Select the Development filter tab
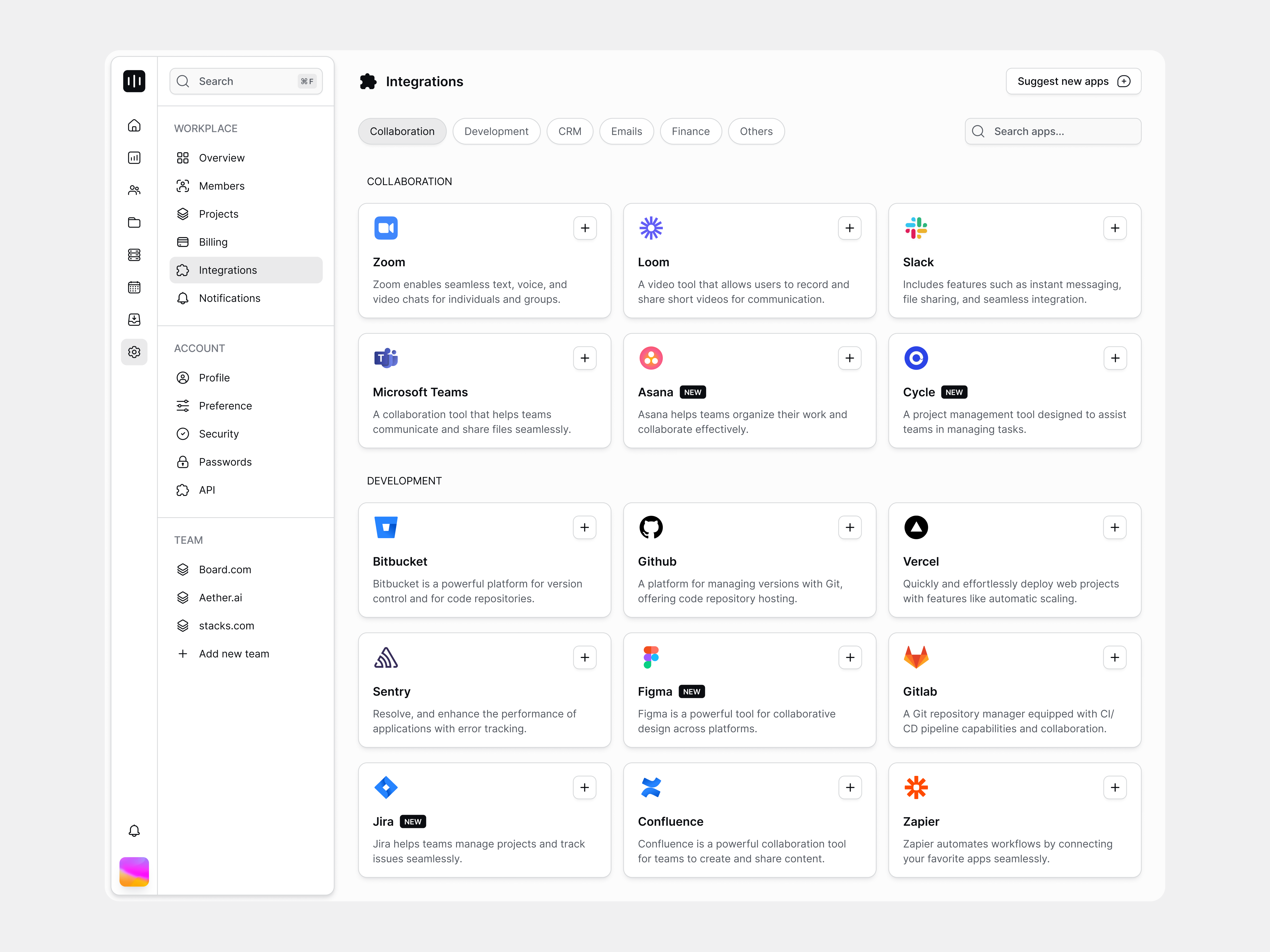Viewport: 1270px width, 952px height. pos(496,131)
